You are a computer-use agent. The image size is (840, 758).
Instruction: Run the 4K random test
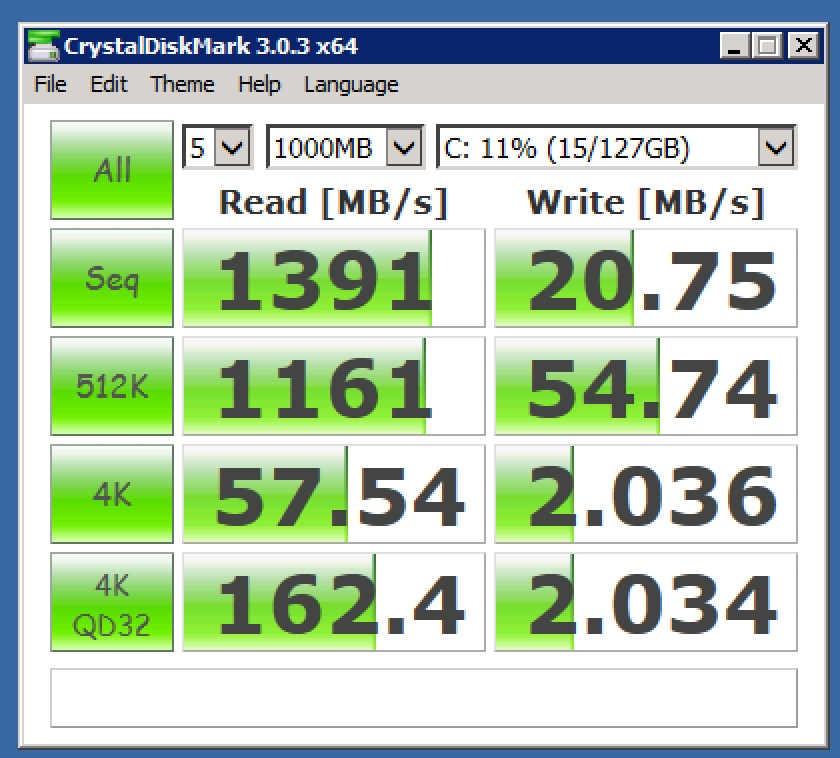pos(111,494)
